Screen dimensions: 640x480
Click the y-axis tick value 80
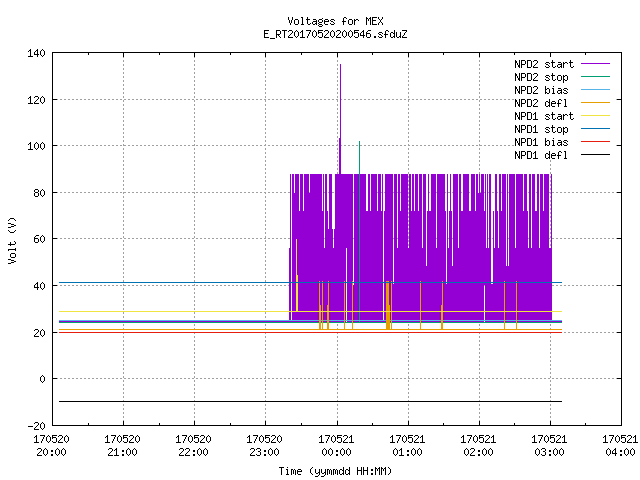[39, 193]
